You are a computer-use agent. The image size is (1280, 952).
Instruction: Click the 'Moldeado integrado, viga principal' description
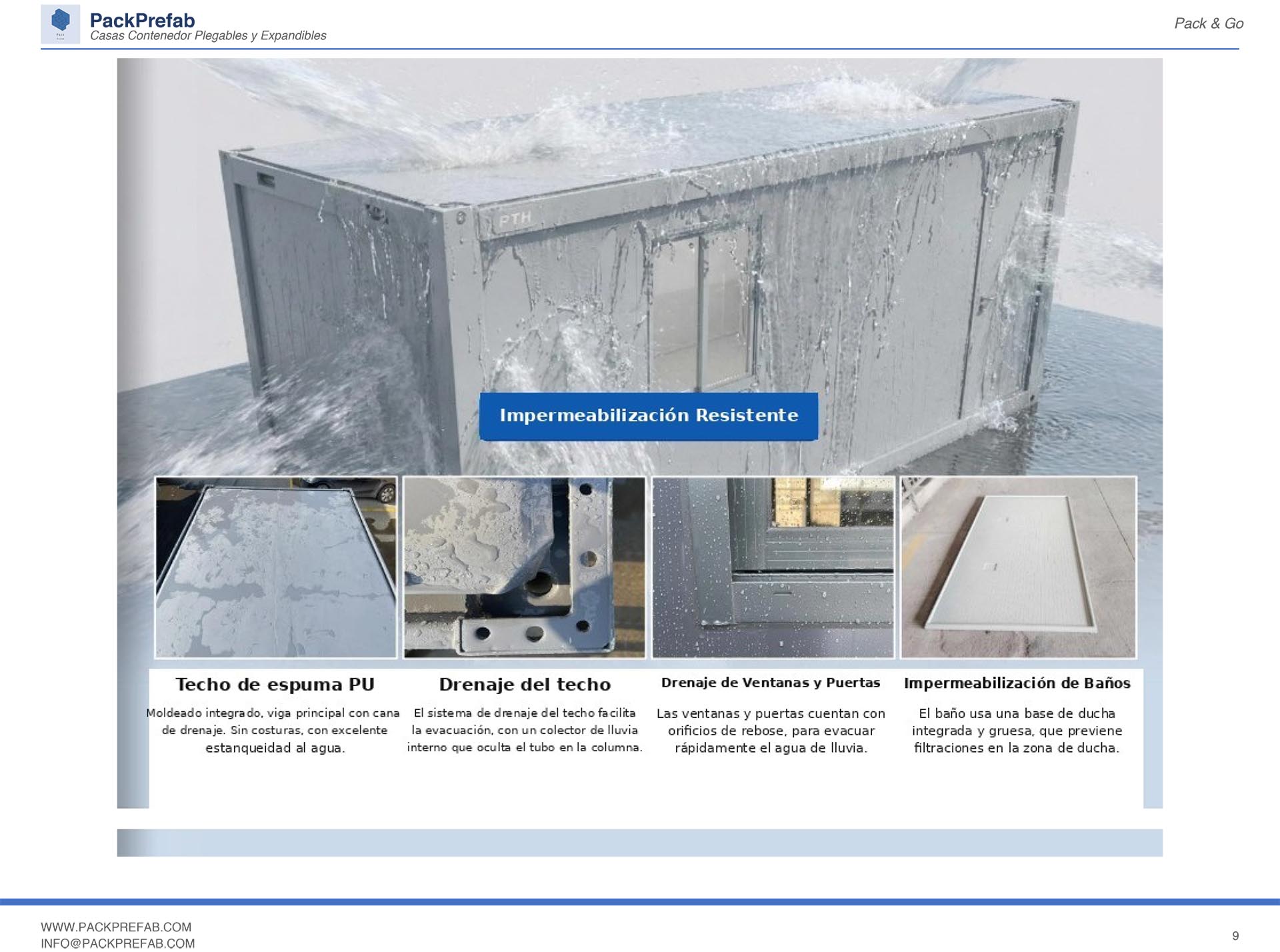pyautogui.click(x=273, y=731)
